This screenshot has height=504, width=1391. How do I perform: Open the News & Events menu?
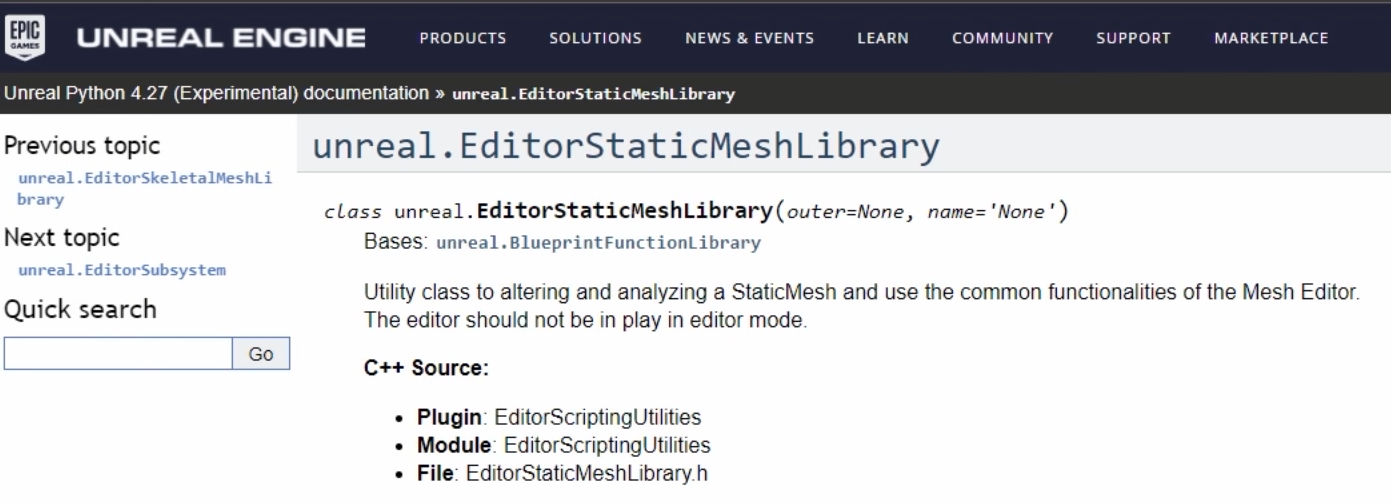[x=750, y=39]
